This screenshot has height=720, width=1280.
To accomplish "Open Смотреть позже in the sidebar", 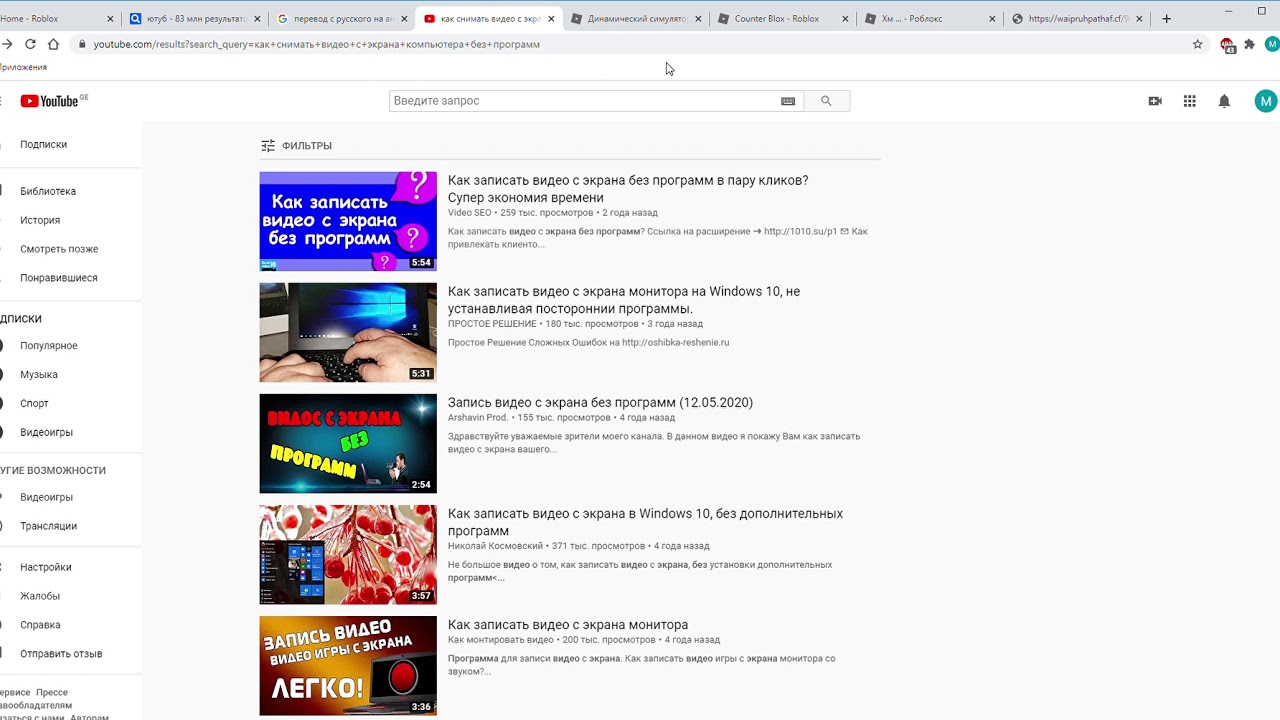I will coord(59,249).
